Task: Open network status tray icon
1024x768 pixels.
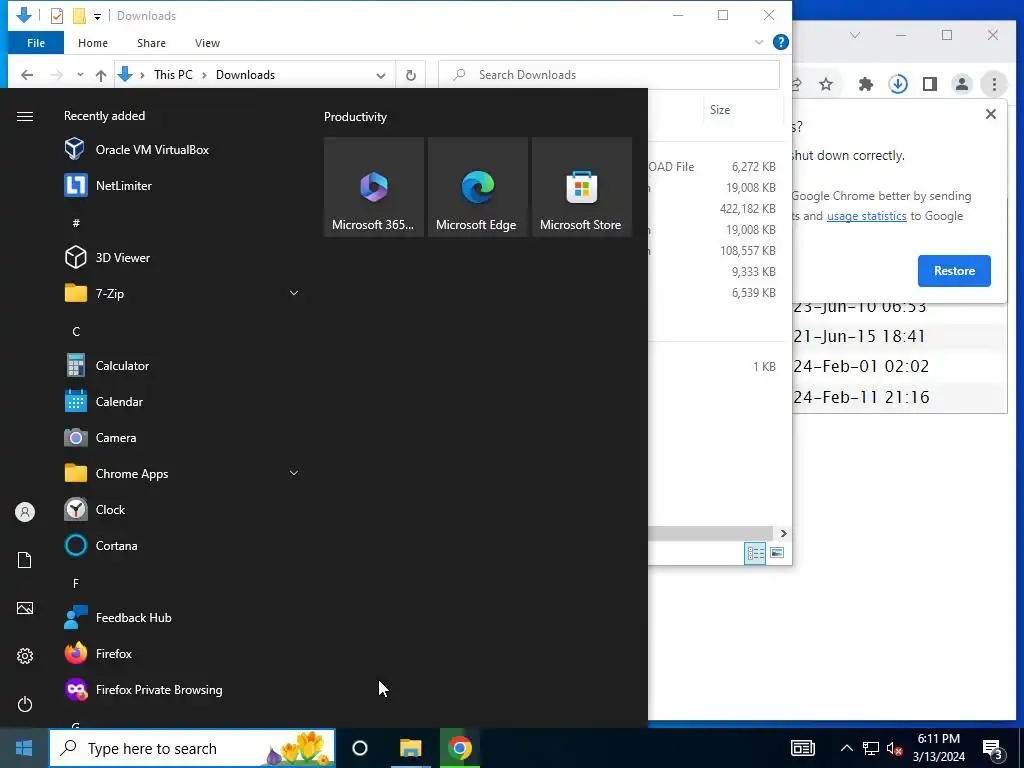Action: click(871, 748)
